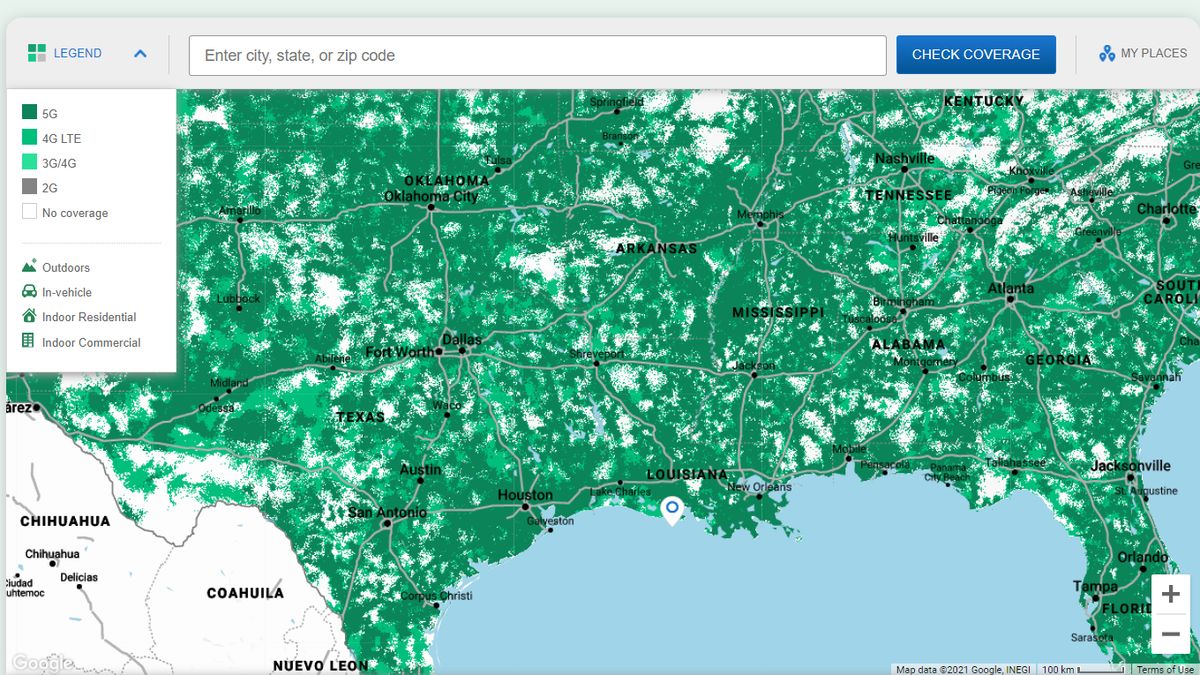Click the Fort Worth label on map
The height and width of the screenshot is (675, 1200).
tap(400, 352)
